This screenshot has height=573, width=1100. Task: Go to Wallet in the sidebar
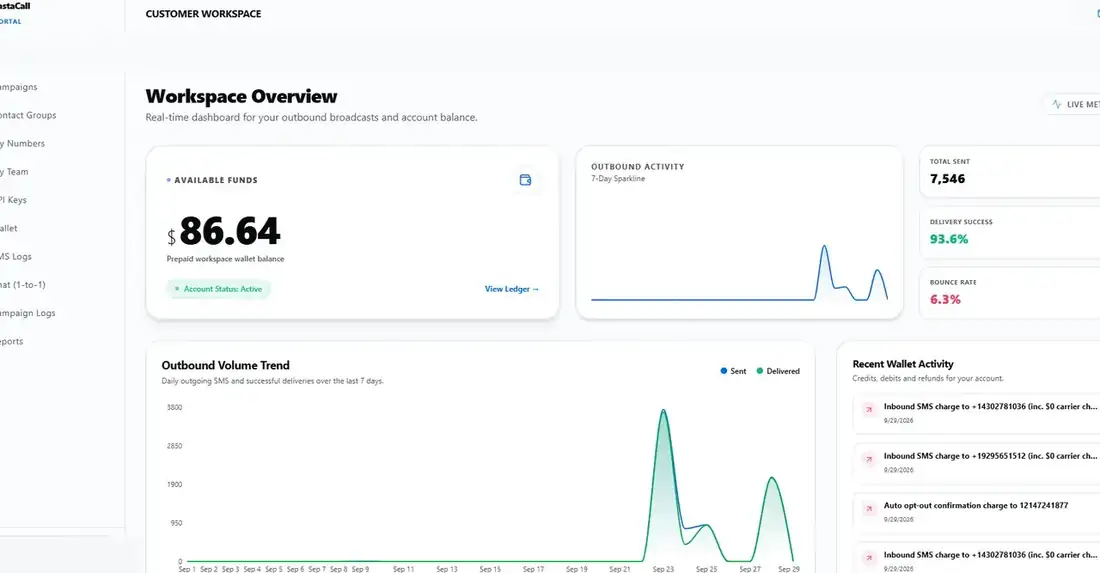click(8, 228)
